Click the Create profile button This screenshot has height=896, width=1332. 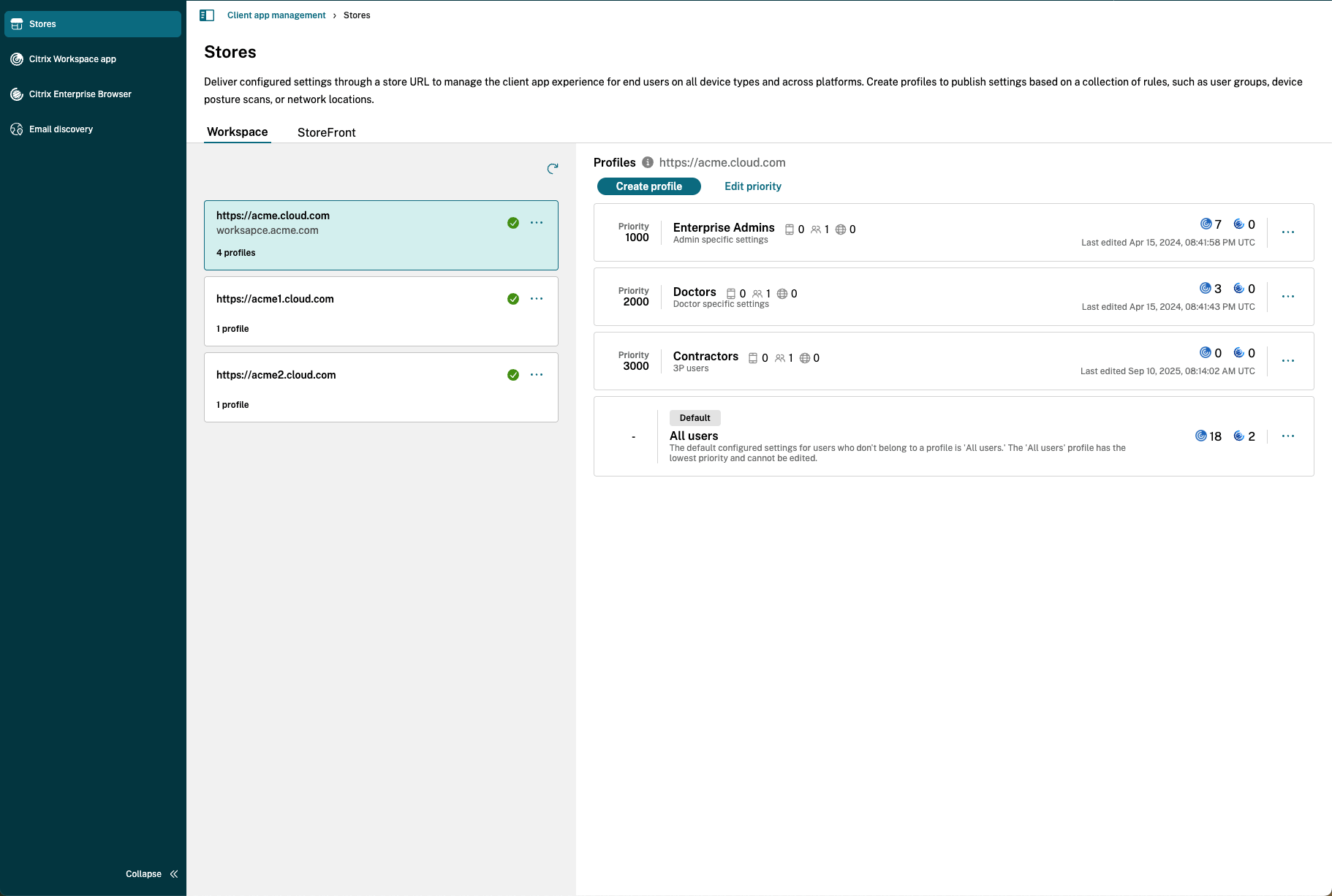[648, 186]
